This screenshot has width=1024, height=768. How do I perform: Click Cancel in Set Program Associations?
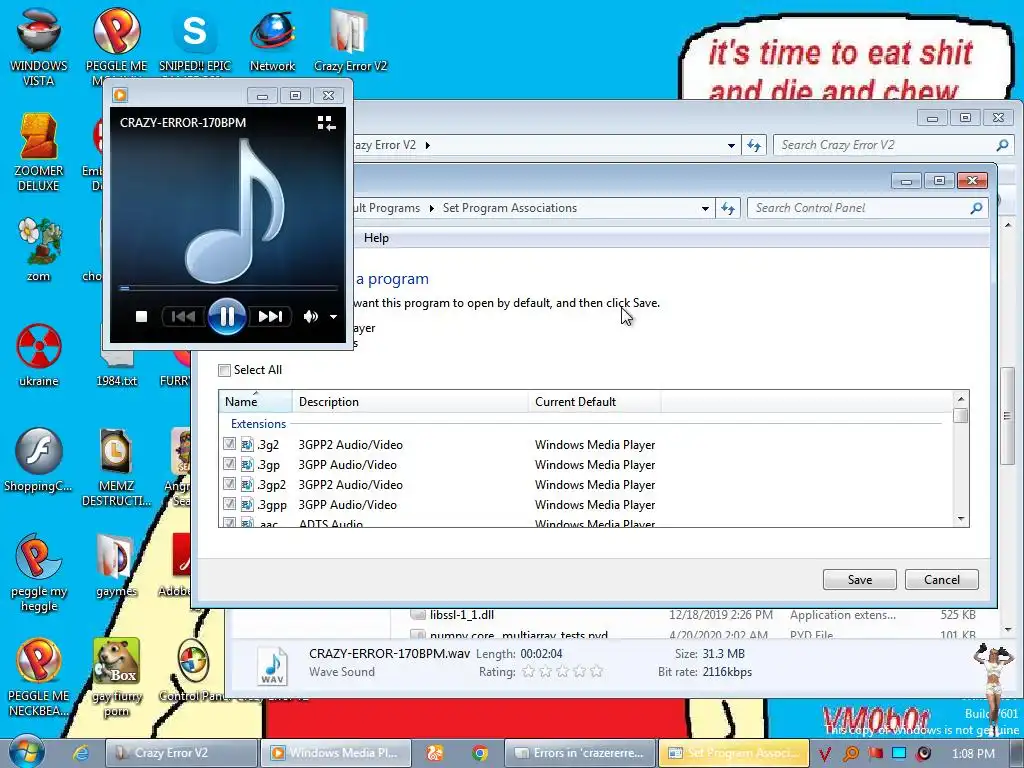tap(942, 579)
